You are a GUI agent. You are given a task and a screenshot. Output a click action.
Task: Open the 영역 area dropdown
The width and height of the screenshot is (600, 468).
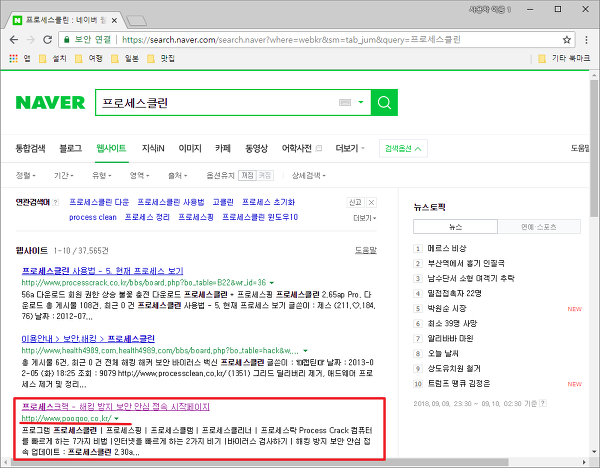point(139,175)
